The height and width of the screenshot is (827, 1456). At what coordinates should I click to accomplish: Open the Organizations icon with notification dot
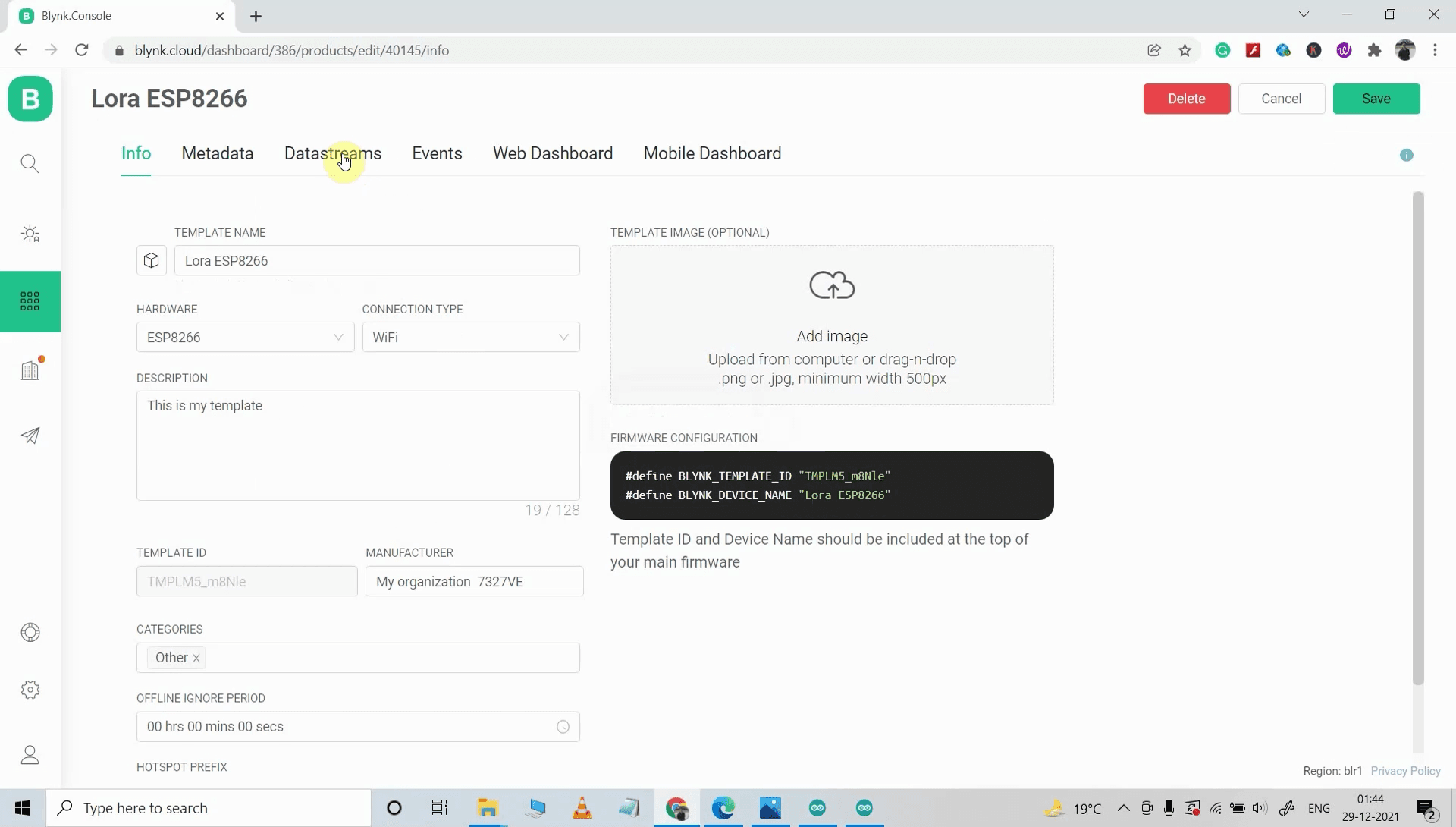coord(30,369)
